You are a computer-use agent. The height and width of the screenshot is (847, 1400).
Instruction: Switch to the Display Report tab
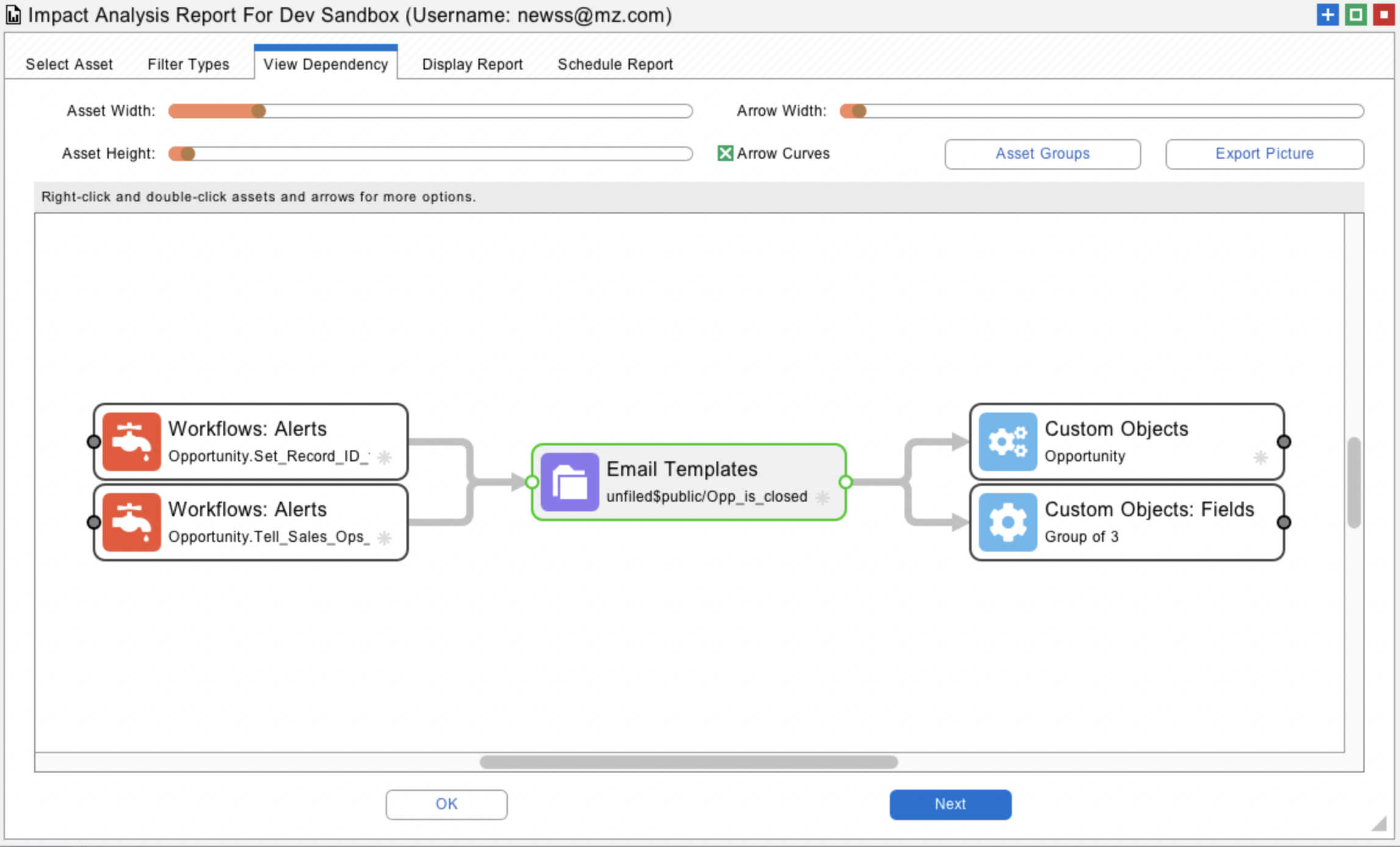[472, 64]
